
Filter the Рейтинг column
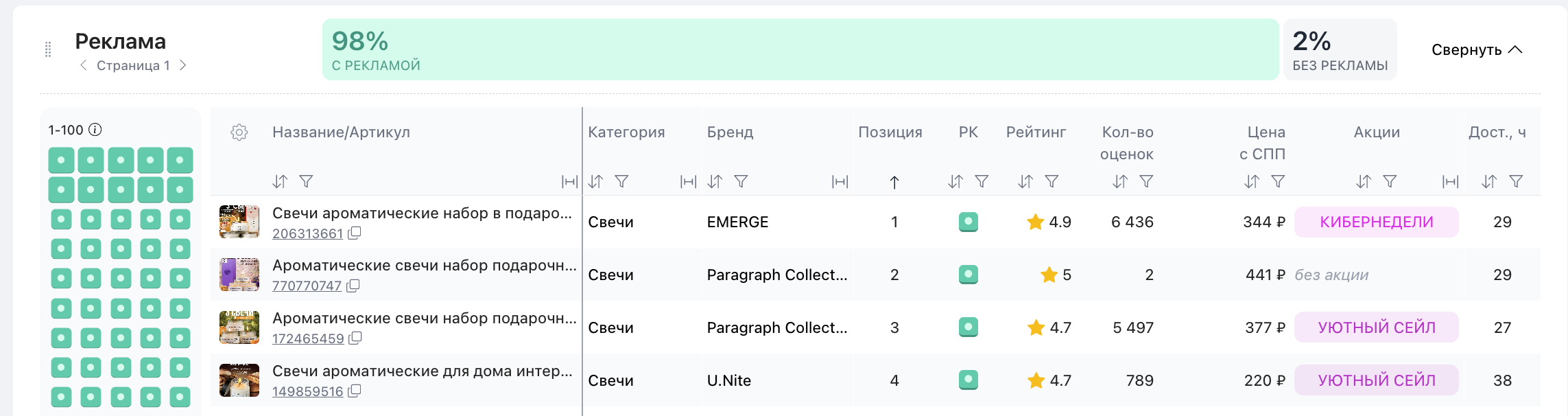1052,181
